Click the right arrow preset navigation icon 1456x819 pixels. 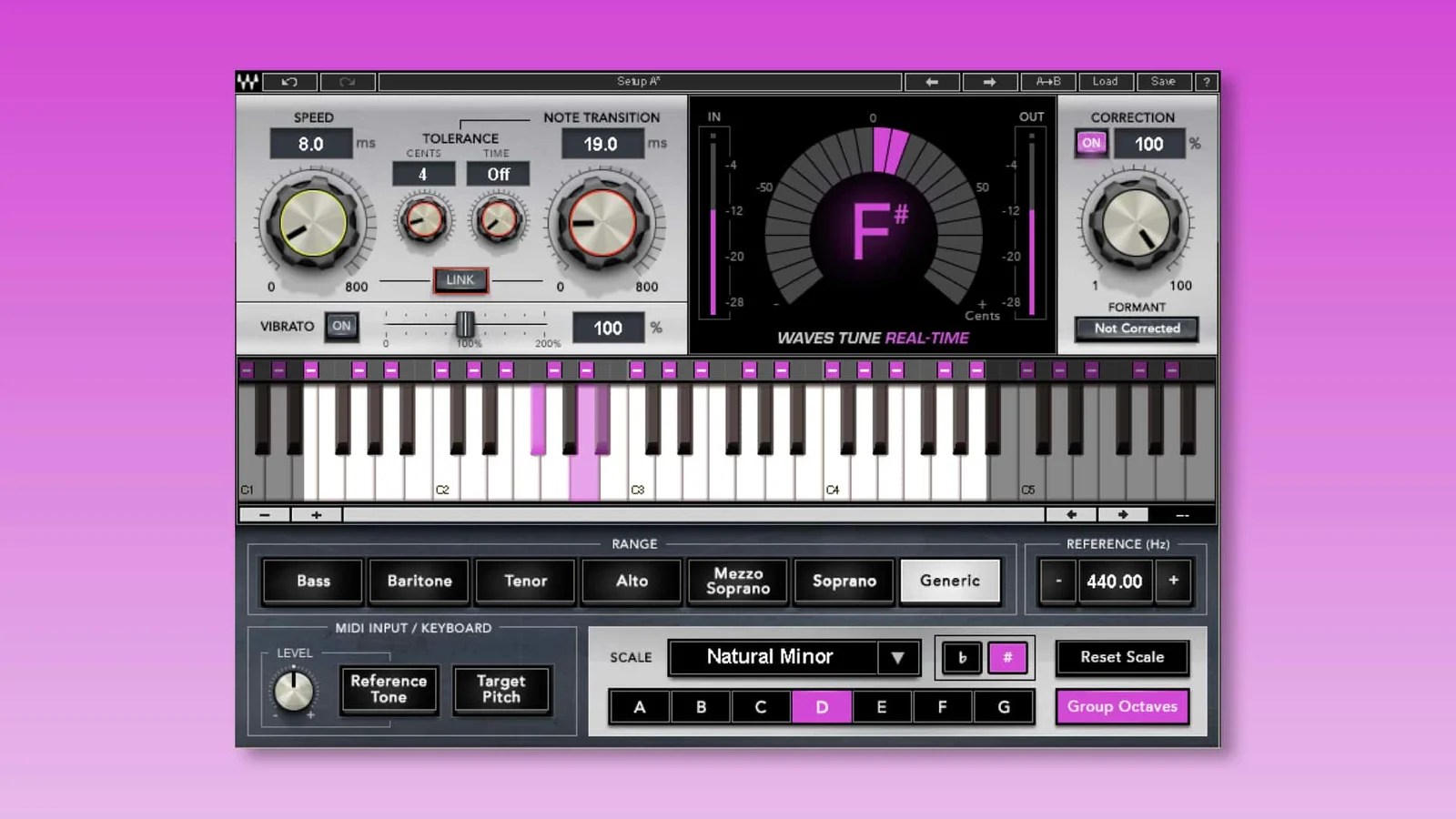[x=990, y=81]
